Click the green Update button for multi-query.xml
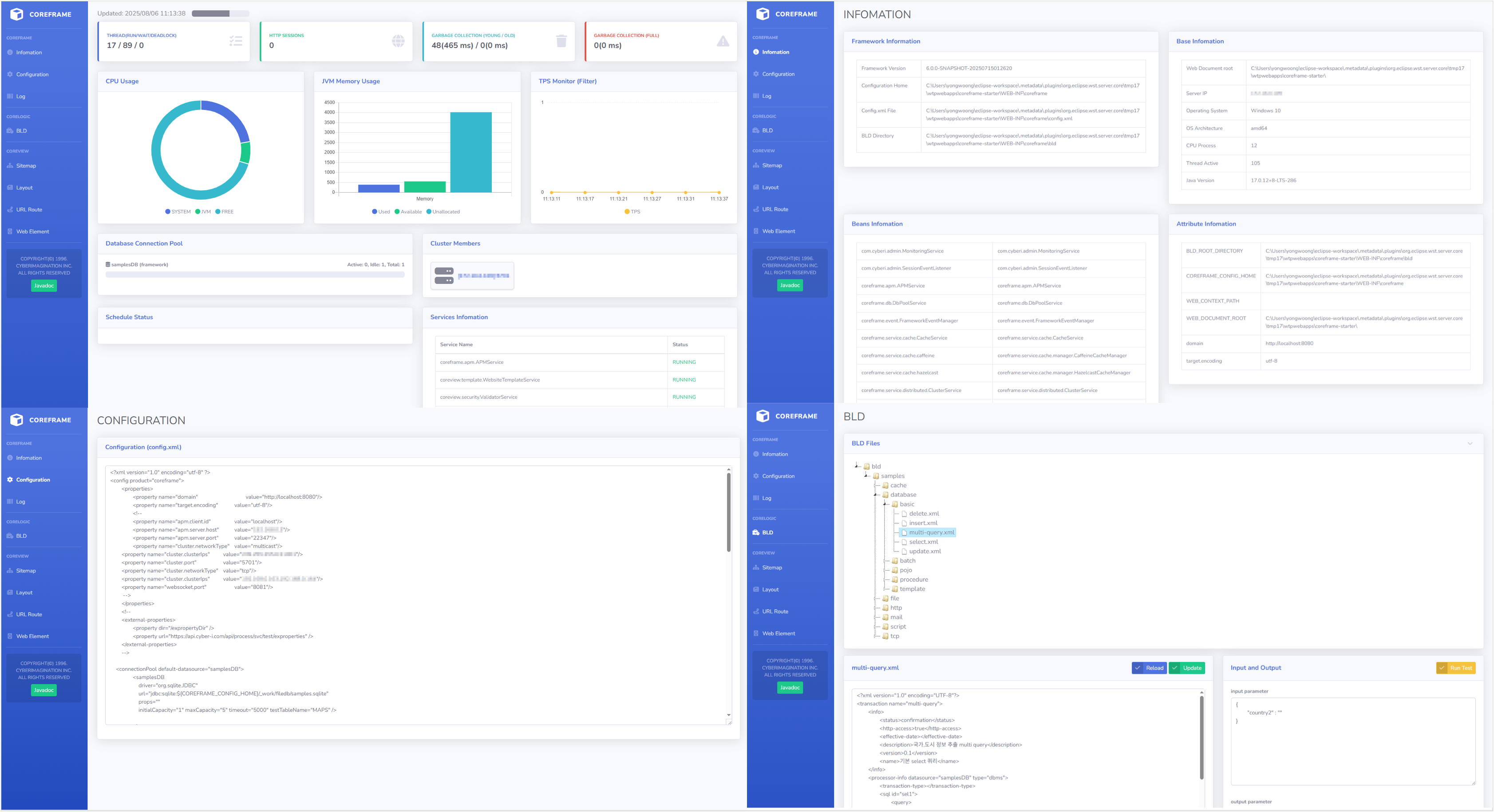Viewport: 1494px width, 812px height. pos(1186,668)
